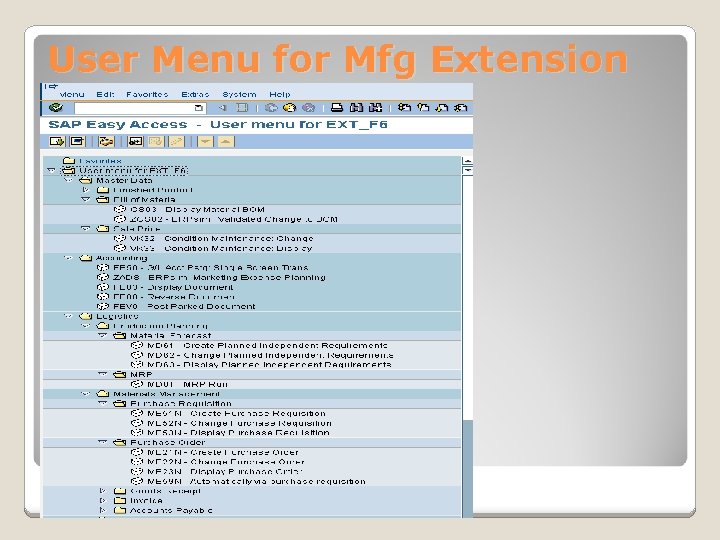Screen dimensions: 720x540
Task: Click the SAP window menu icon above Menu
Action: click(x=51, y=86)
